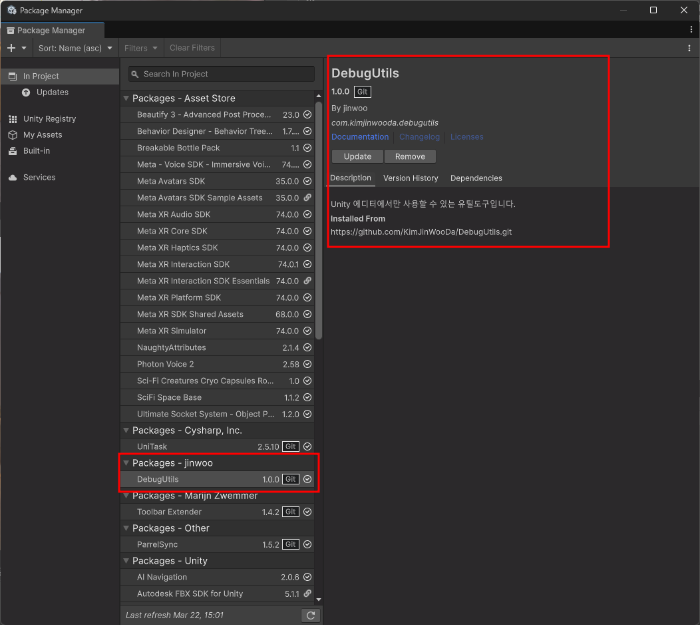
Task: Select Toolbar Extender package
Action: pos(217,512)
